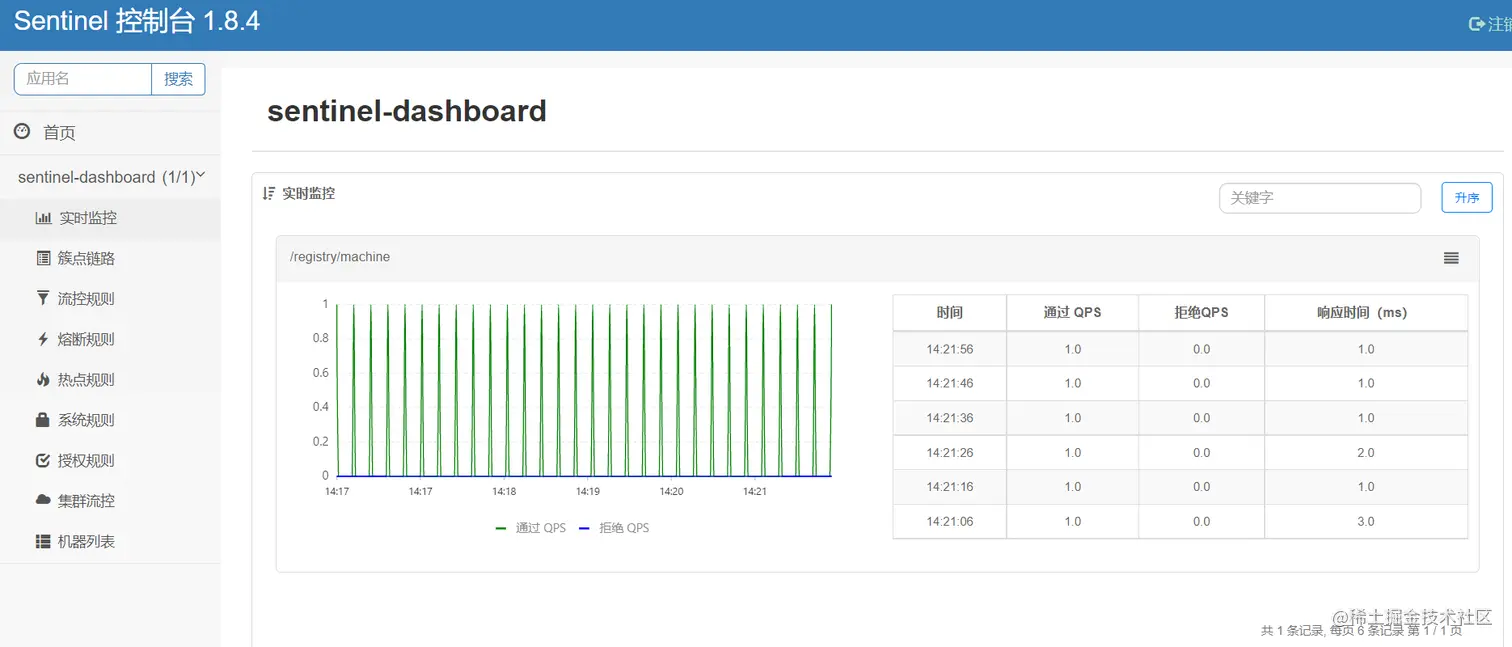Click the sort icon beside 实时监控 heading

268,194
